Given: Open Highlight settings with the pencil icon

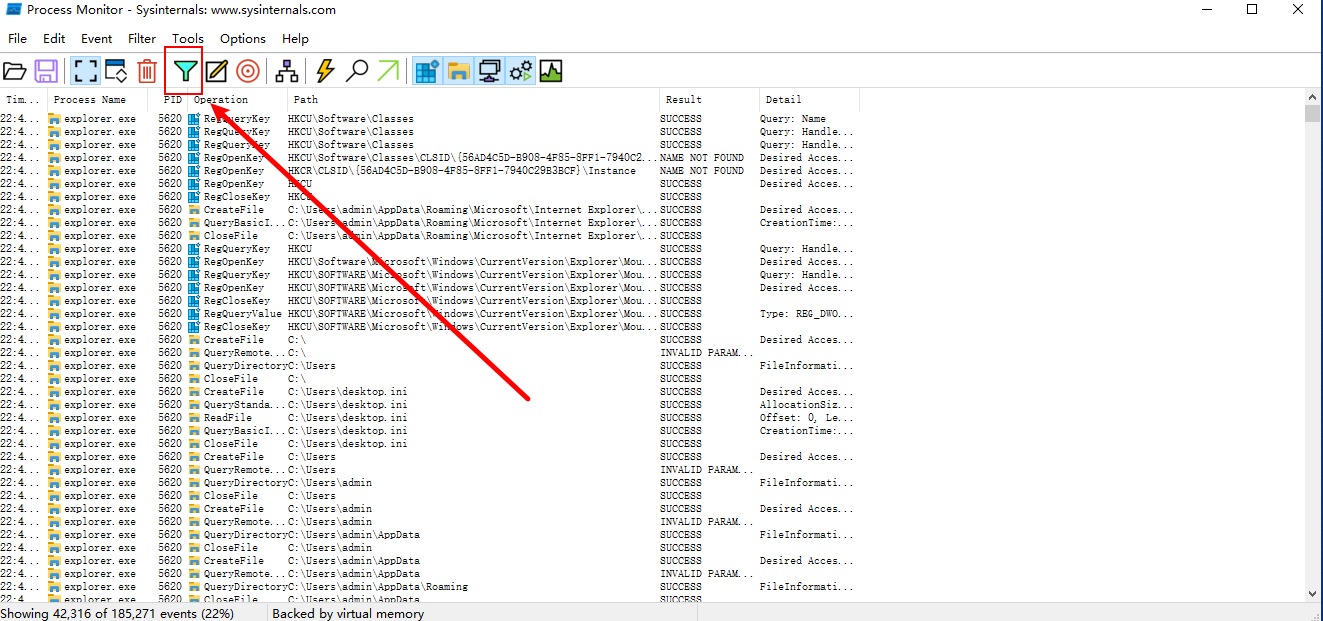Looking at the screenshot, I should click(216, 71).
